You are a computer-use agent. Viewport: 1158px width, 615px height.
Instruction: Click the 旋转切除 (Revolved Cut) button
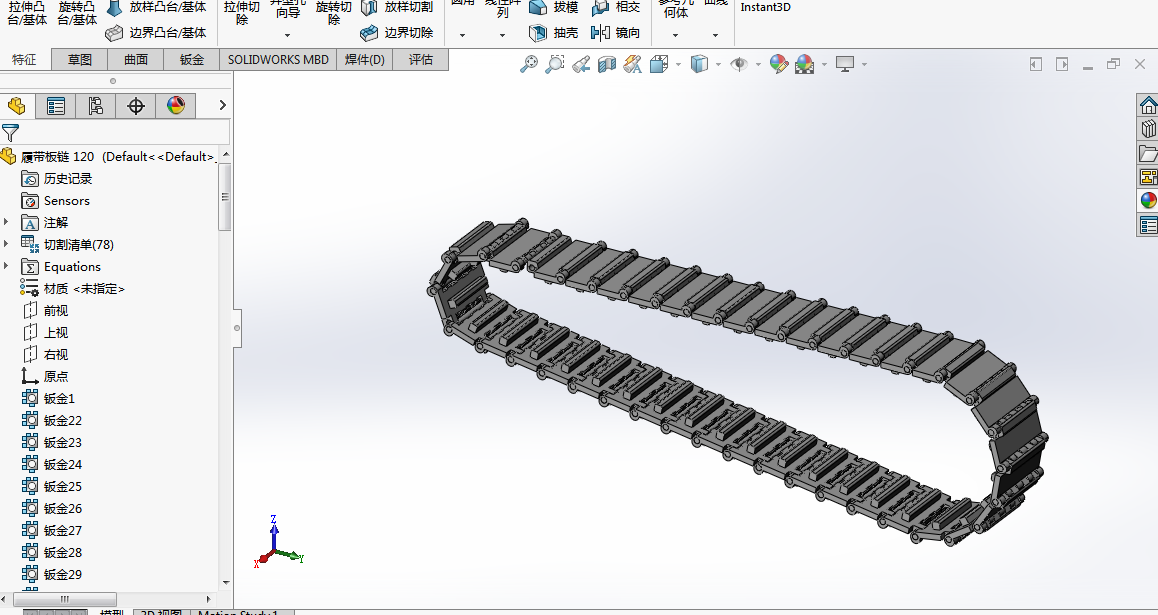tap(333, 13)
